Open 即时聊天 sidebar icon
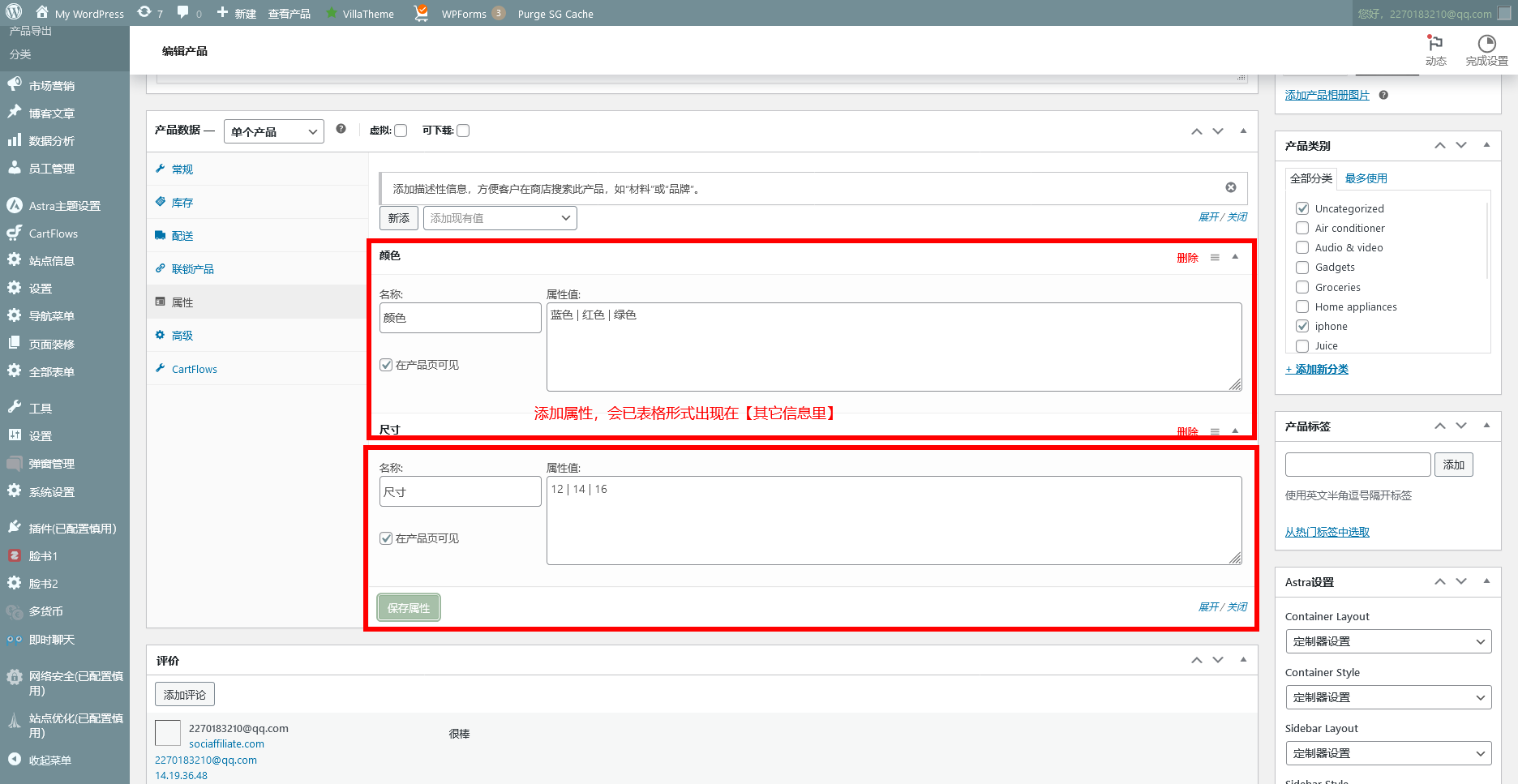 point(14,639)
